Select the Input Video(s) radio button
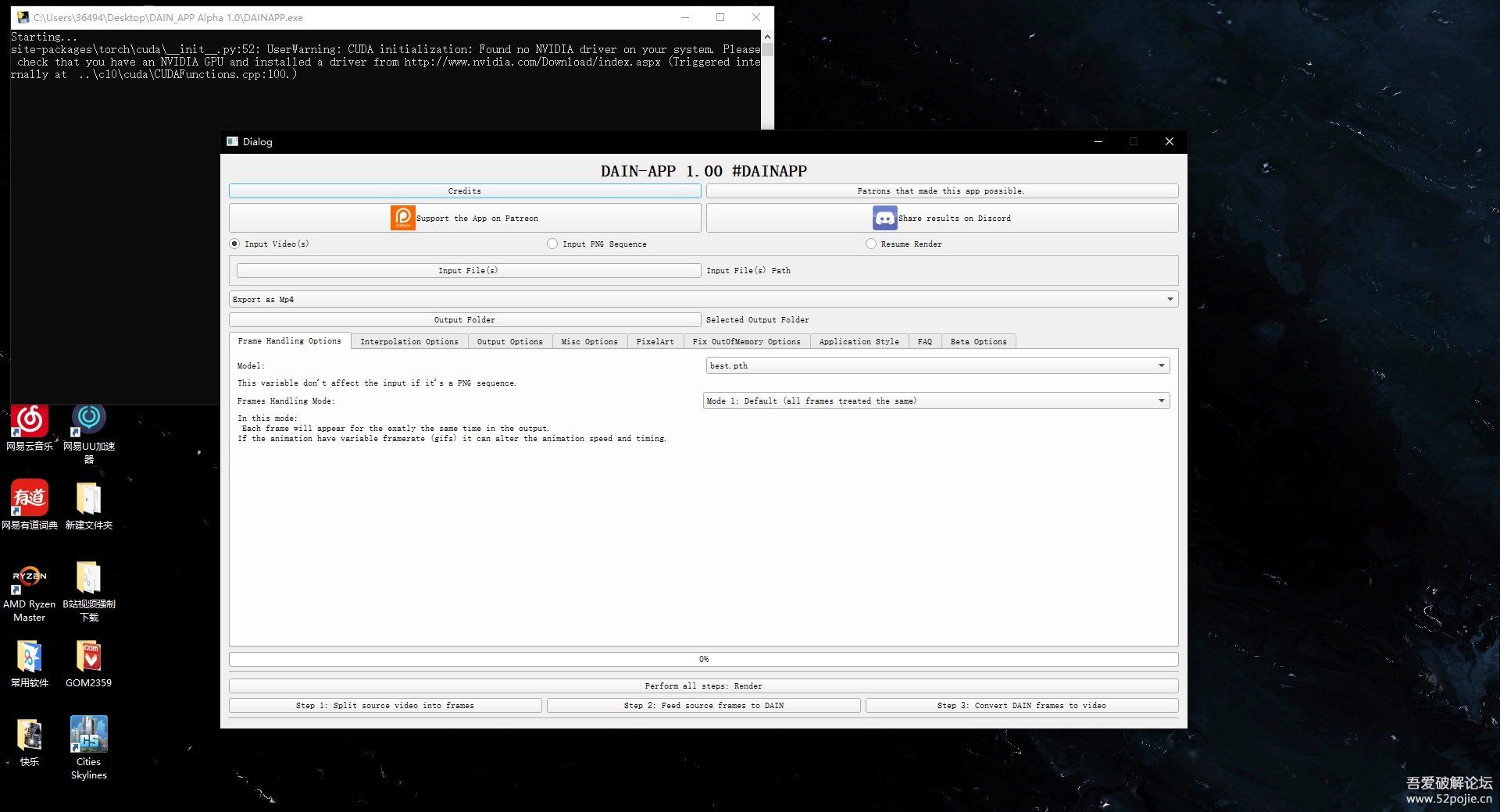The image size is (1500, 812). click(234, 244)
